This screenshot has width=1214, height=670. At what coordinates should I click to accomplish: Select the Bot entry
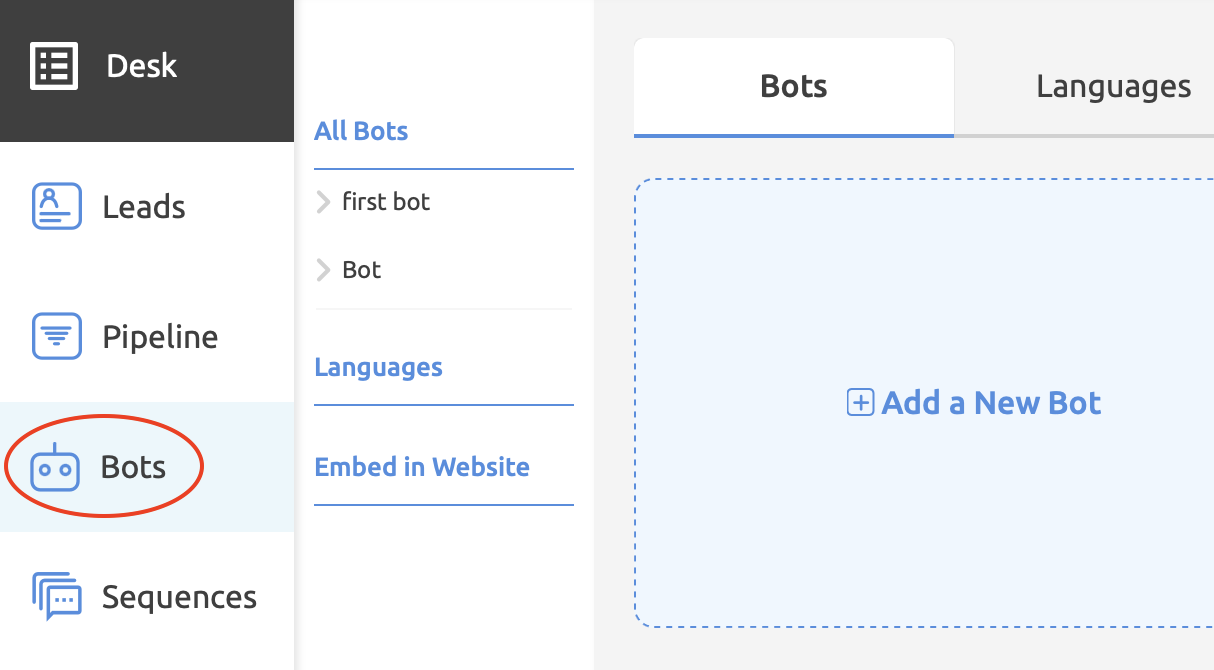click(361, 269)
